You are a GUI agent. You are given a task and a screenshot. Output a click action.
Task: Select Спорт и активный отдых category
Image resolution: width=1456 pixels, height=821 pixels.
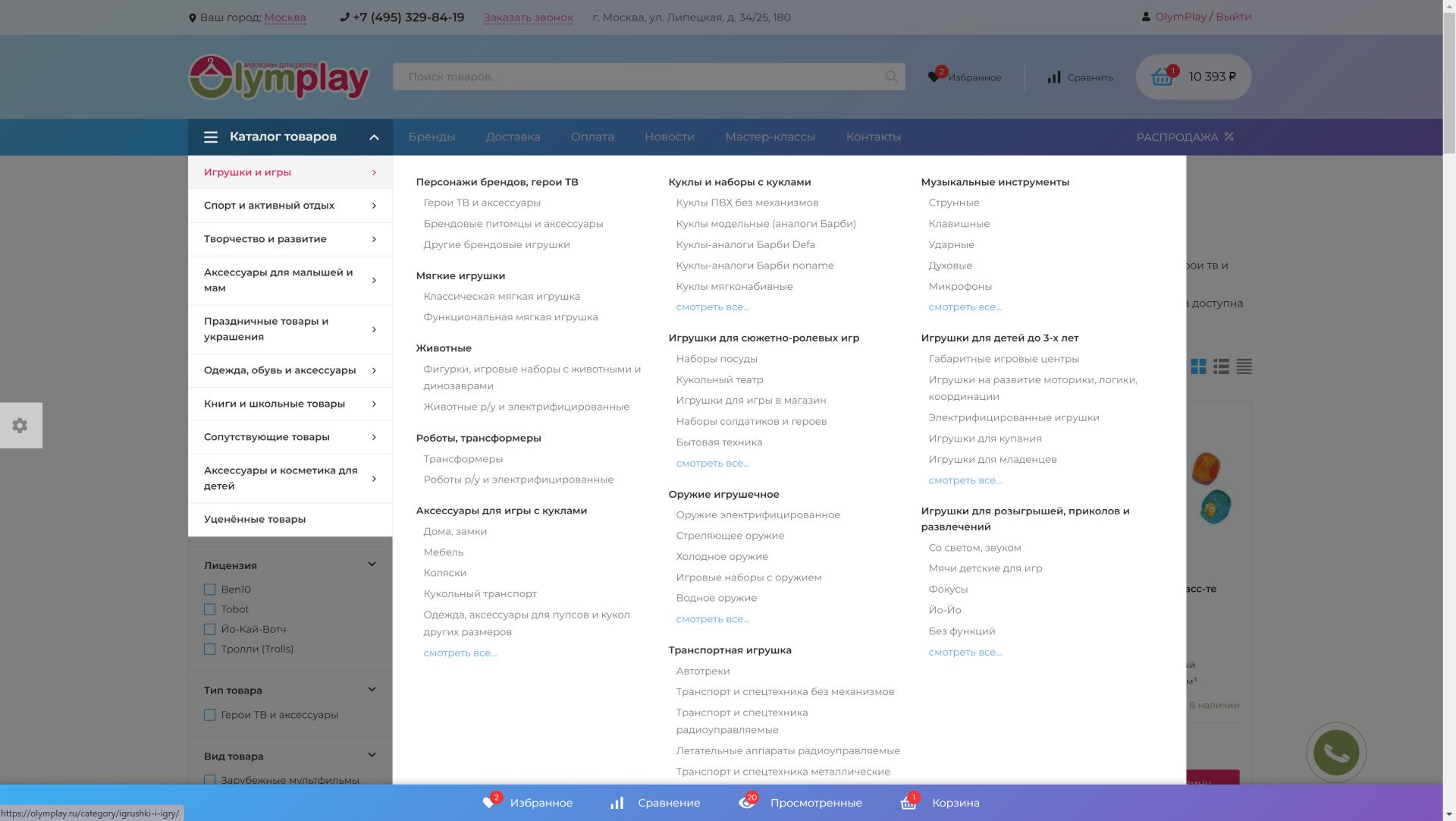(269, 206)
